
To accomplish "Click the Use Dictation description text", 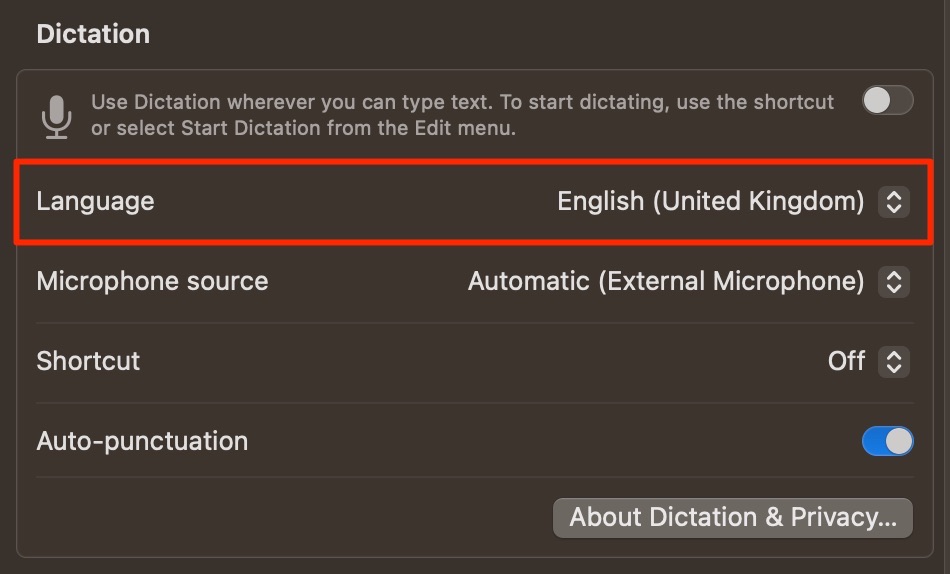I will click(462, 115).
